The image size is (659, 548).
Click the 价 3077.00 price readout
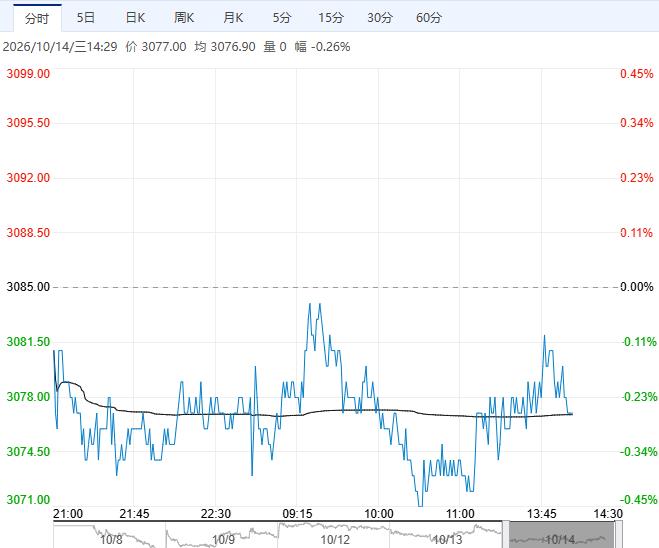(156, 46)
